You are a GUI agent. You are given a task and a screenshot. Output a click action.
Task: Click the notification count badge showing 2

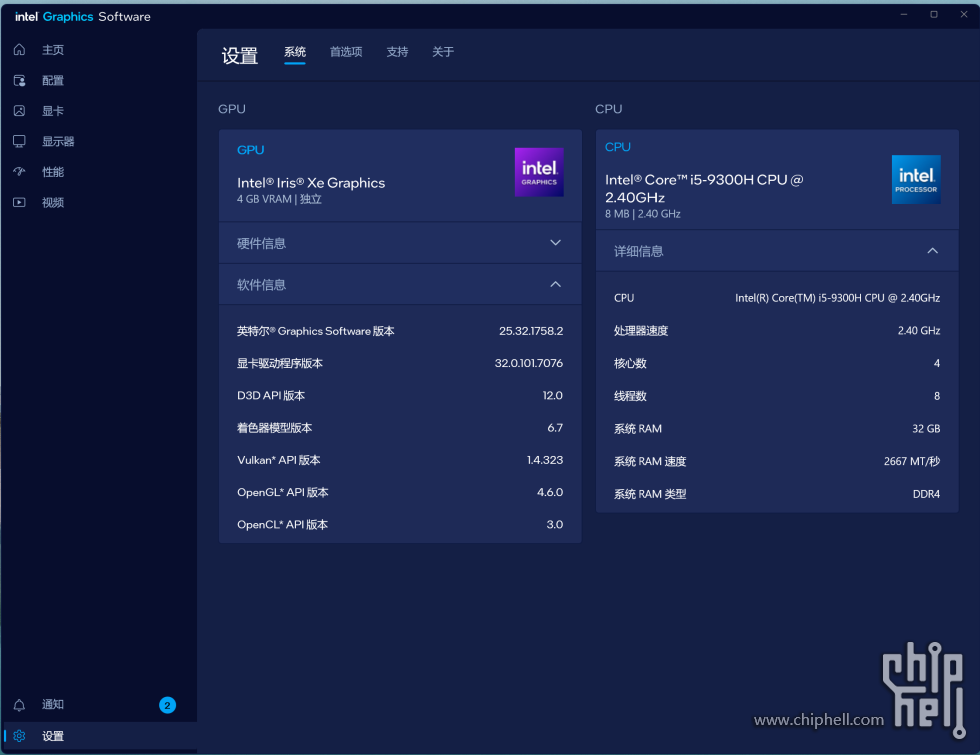click(167, 705)
